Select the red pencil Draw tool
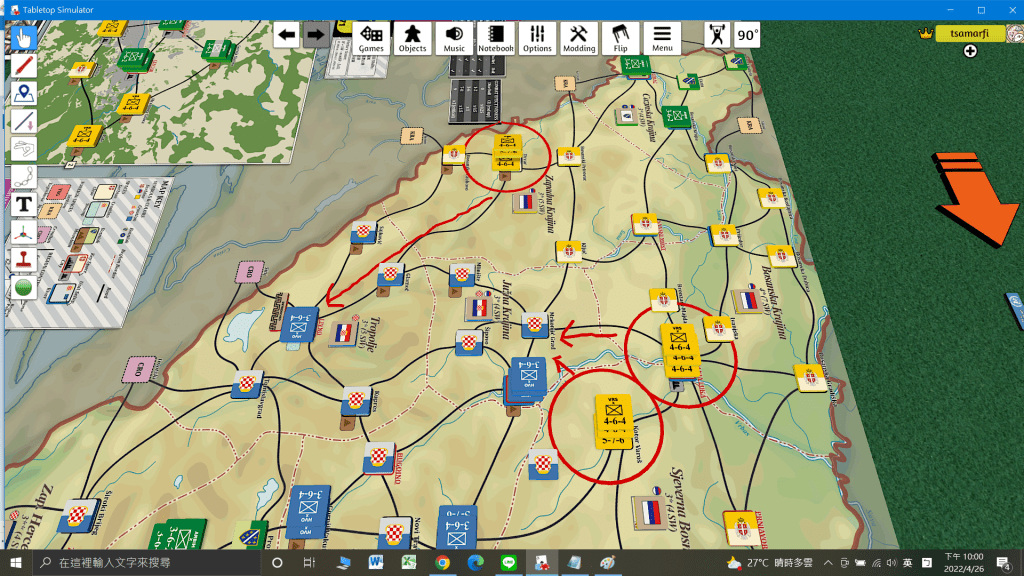 [24, 66]
